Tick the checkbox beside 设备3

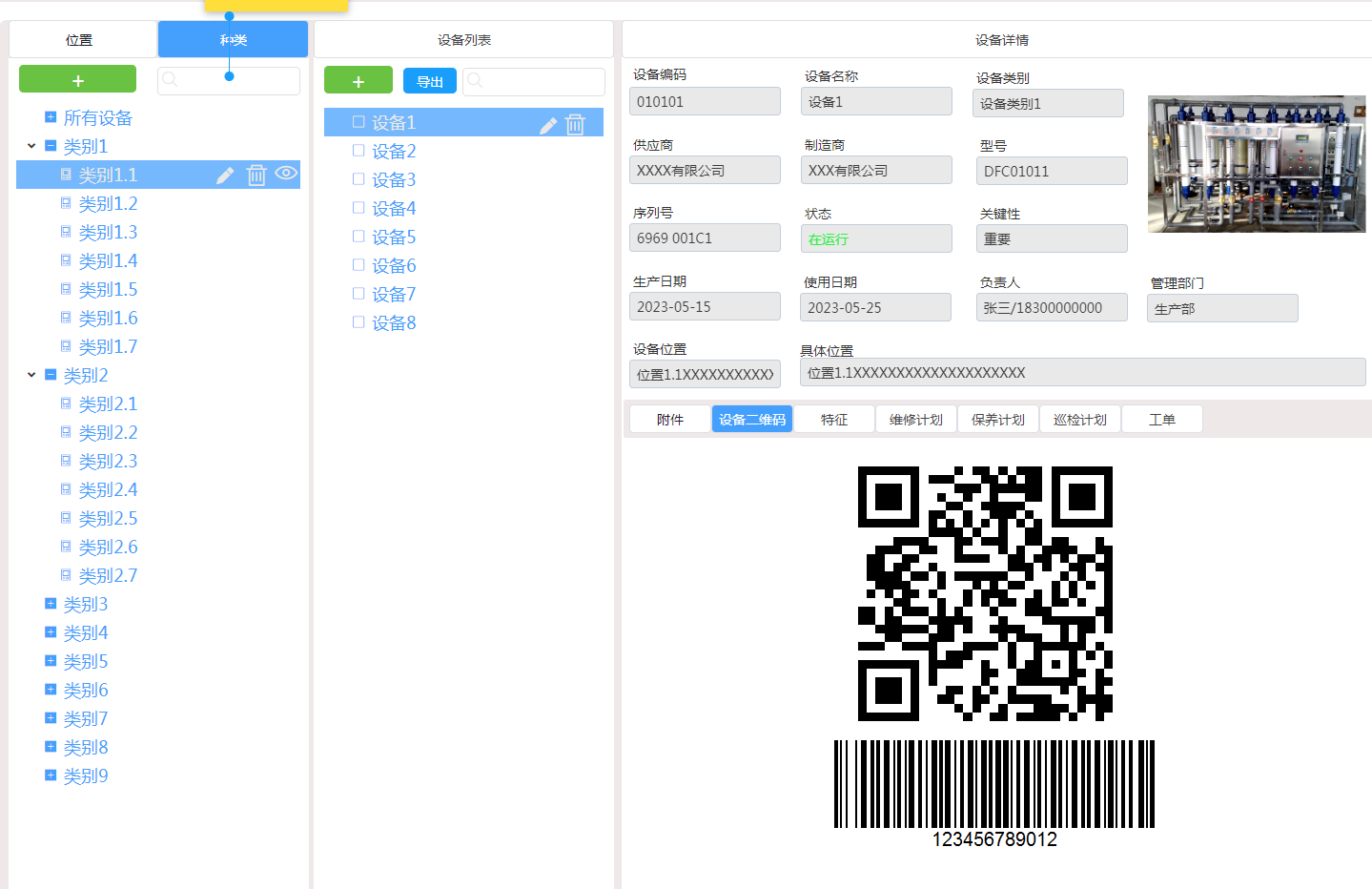coord(358,179)
